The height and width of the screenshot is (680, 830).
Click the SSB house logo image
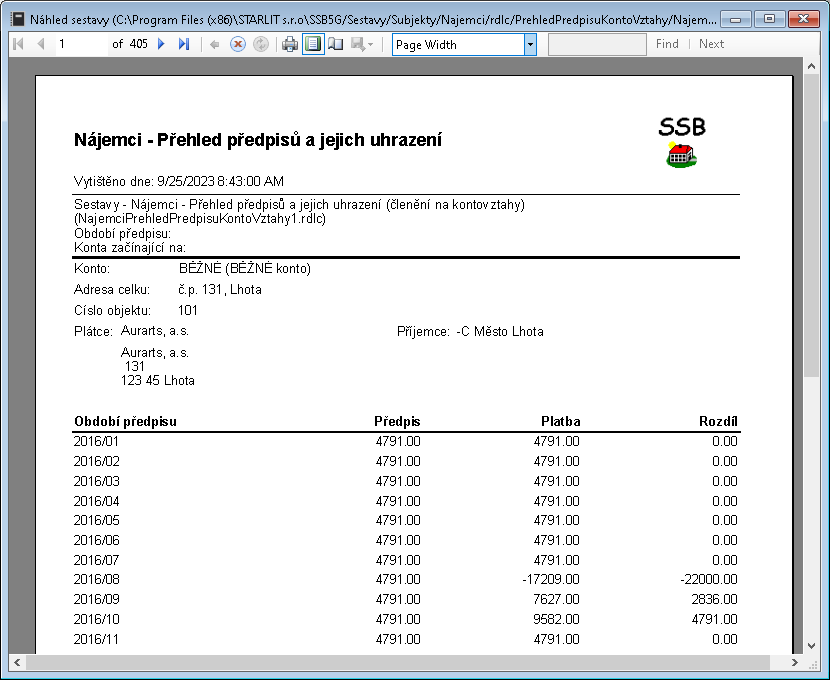pos(681,153)
